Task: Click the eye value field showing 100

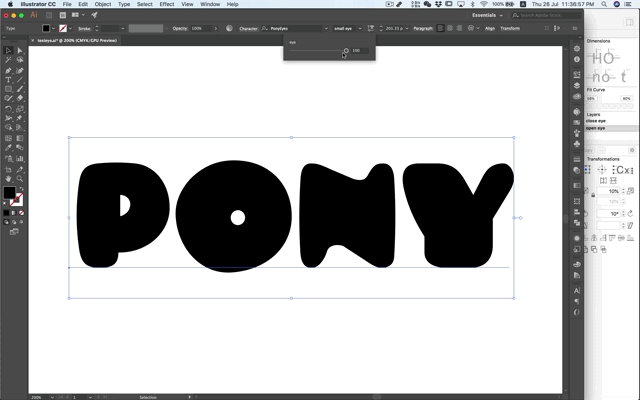Action: 360,51
